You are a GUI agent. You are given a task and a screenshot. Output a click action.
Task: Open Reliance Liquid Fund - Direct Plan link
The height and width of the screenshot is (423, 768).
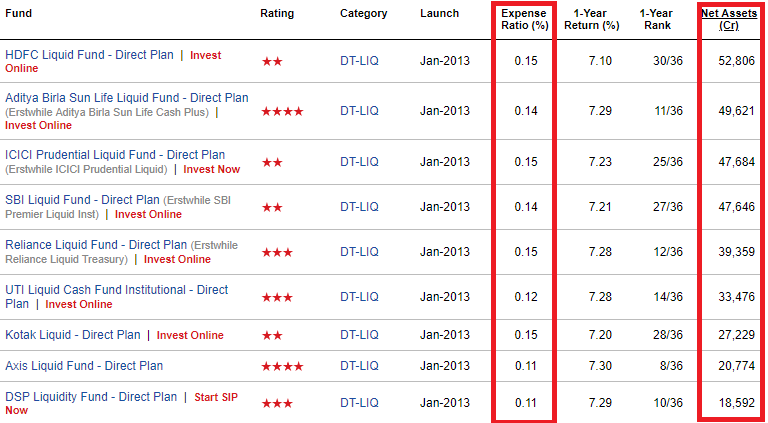[x=96, y=245]
